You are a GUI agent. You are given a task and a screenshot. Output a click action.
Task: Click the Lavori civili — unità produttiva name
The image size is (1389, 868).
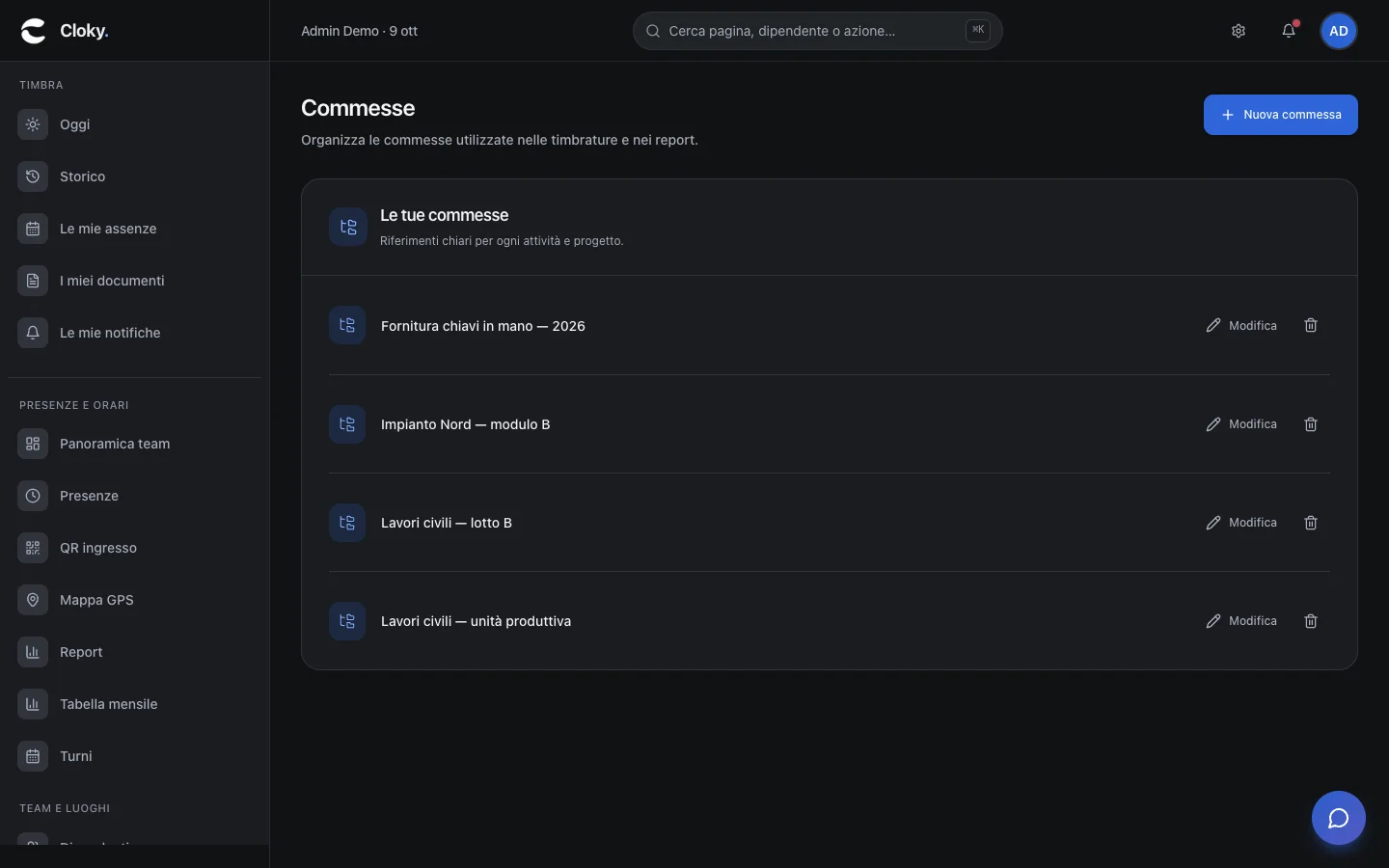coord(476,621)
